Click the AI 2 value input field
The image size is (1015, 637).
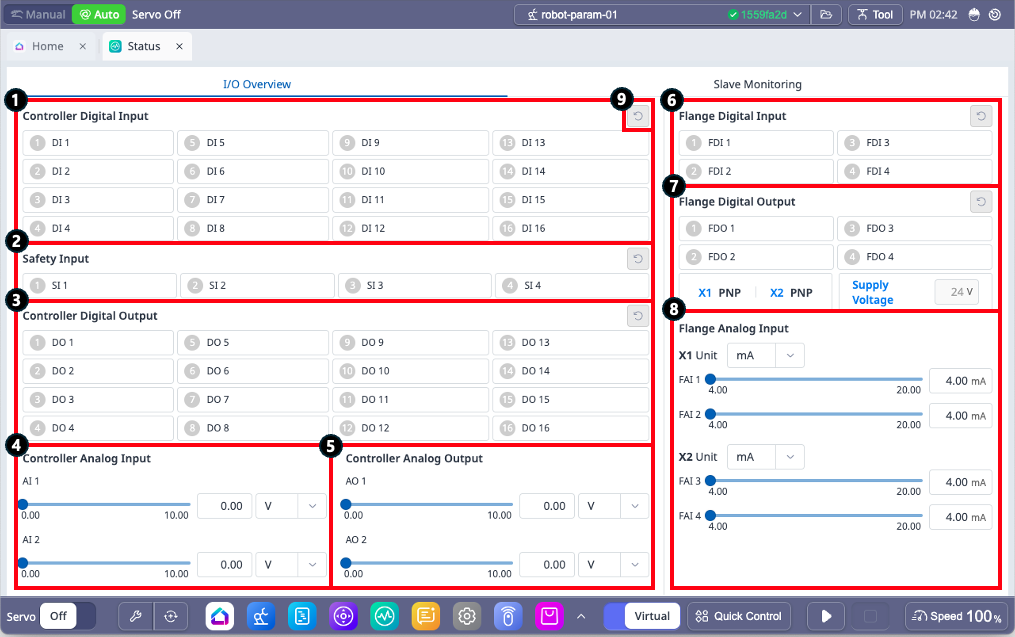tap(224, 564)
